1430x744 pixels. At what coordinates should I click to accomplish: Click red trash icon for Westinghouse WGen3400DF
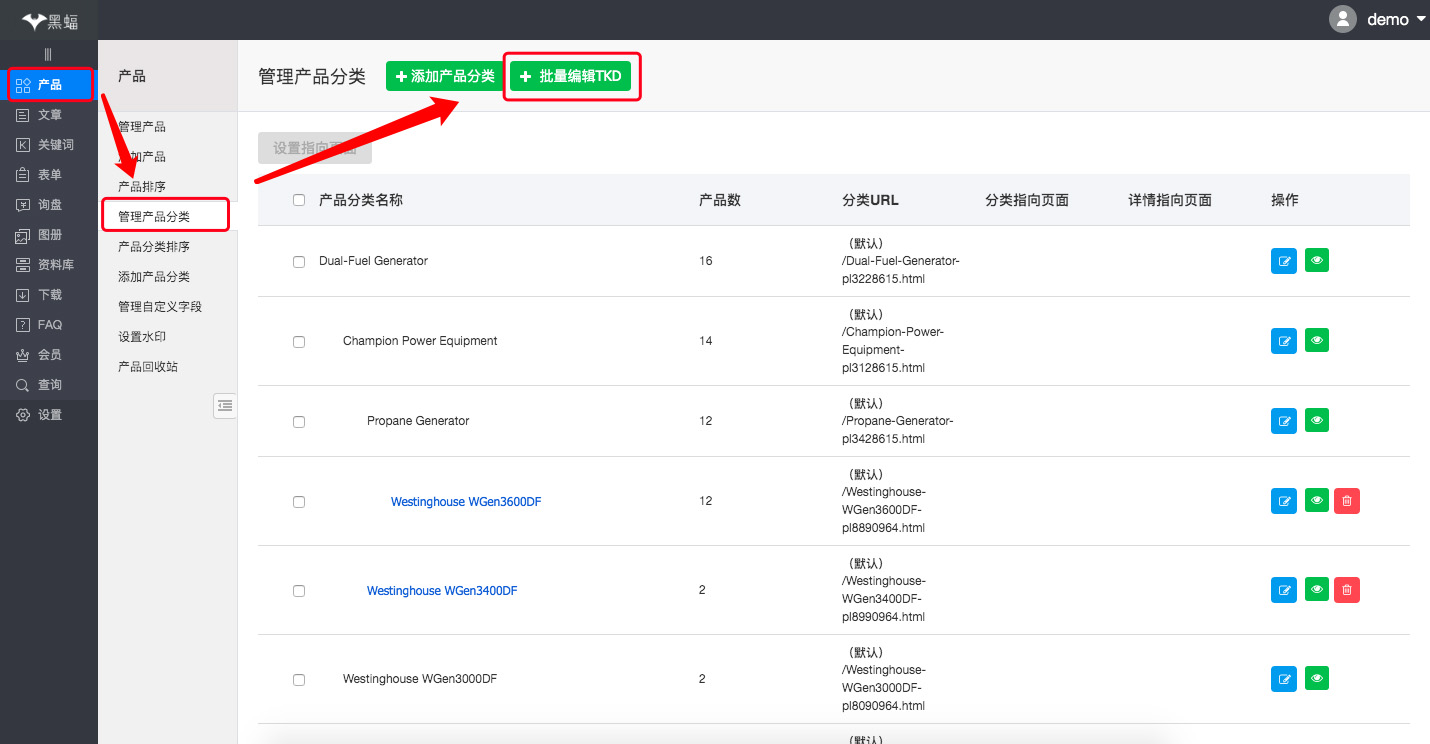(x=1347, y=590)
